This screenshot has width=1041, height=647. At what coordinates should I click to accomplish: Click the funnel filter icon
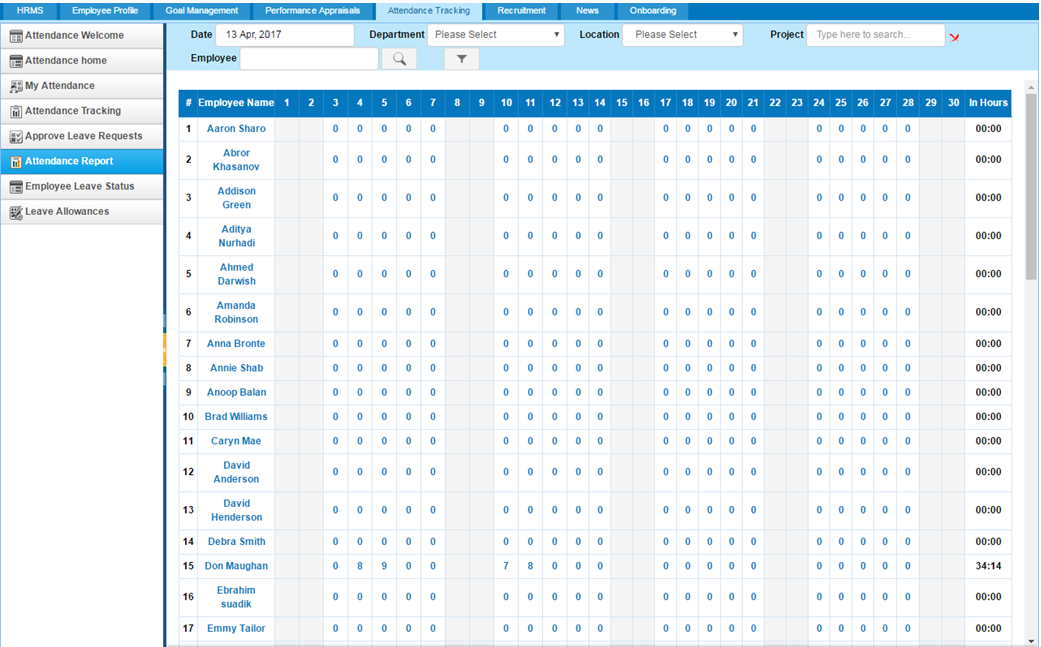461,59
